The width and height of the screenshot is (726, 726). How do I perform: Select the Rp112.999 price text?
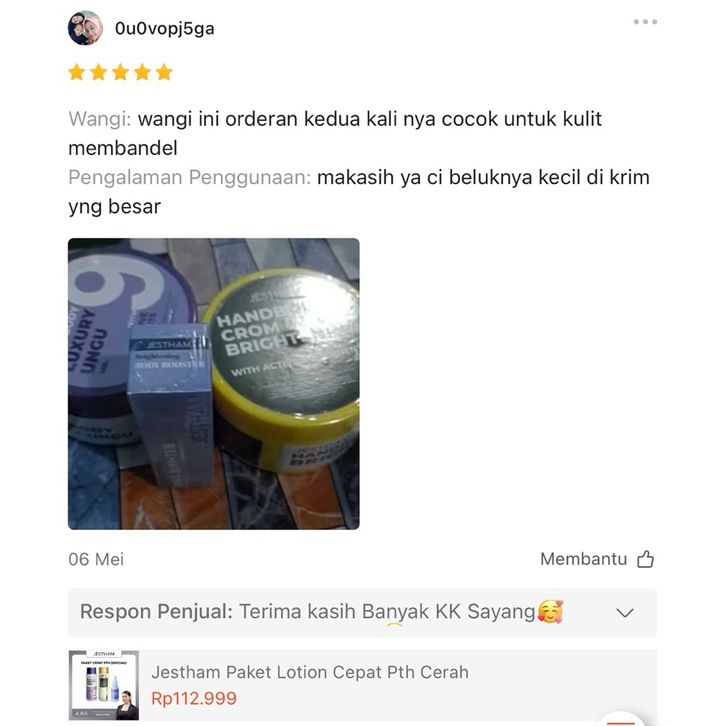194,698
